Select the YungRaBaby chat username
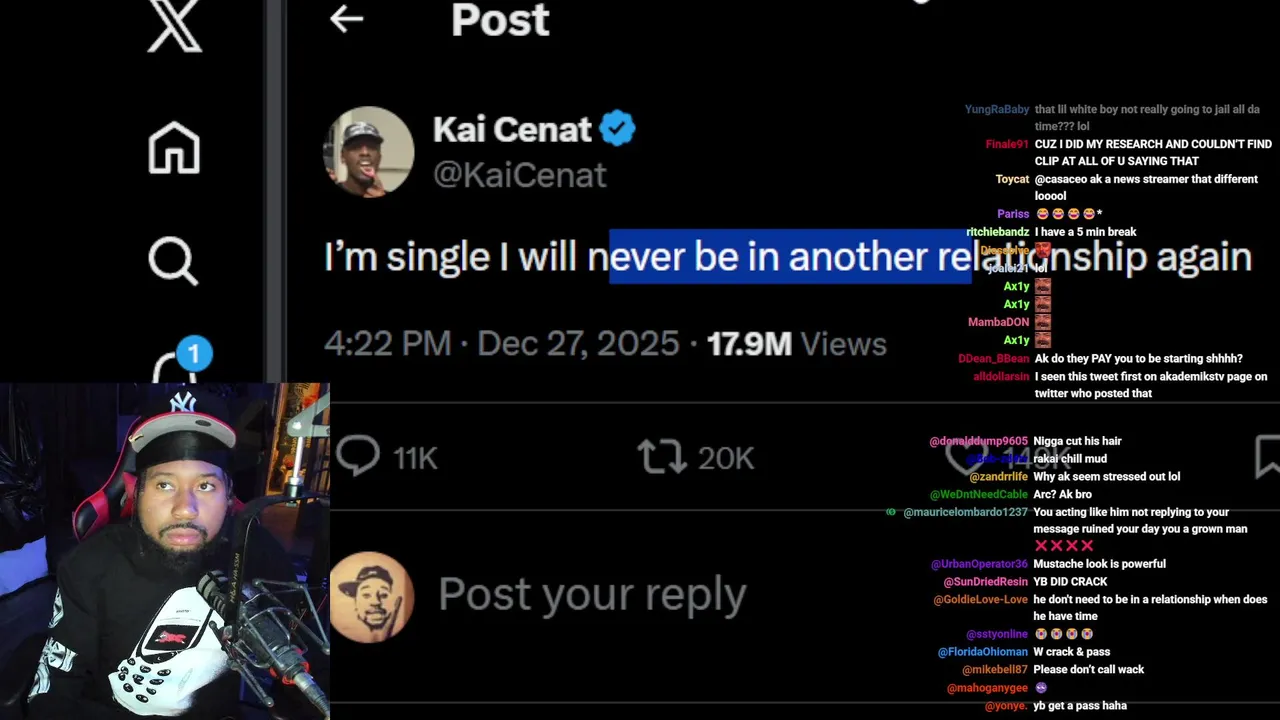1280x720 pixels. click(996, 109)
